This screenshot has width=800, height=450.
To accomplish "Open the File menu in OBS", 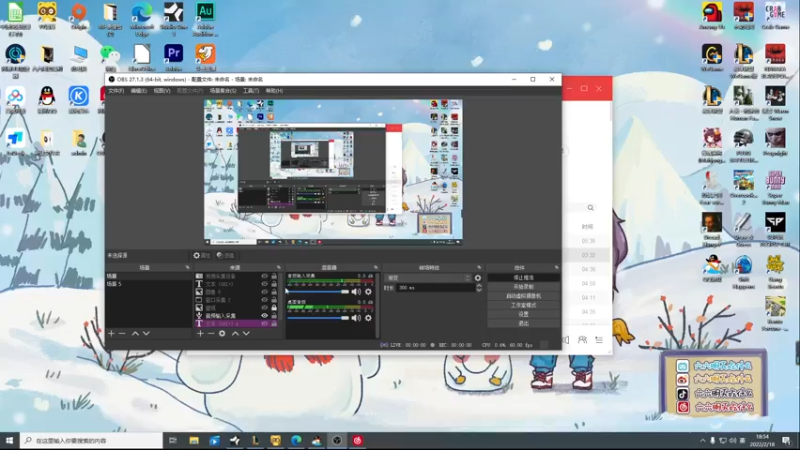I will pyautogui.click(x=116, y=91).
